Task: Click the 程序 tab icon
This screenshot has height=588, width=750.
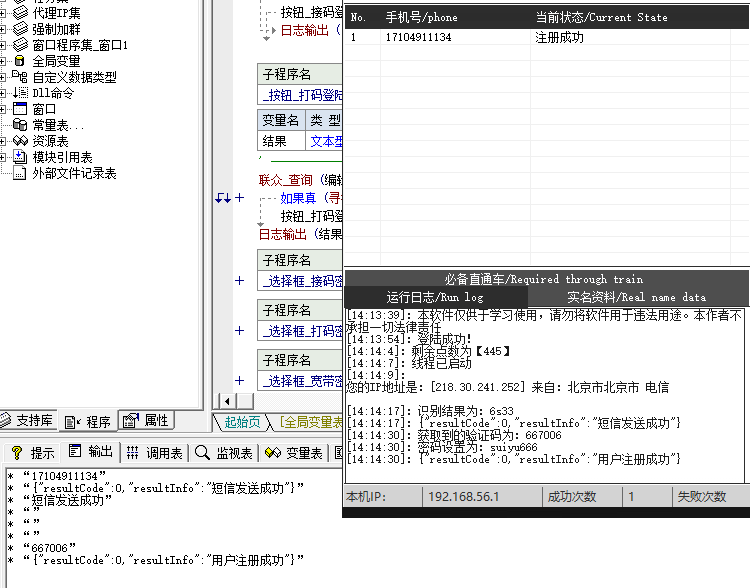Action: (x=73, y=422)
